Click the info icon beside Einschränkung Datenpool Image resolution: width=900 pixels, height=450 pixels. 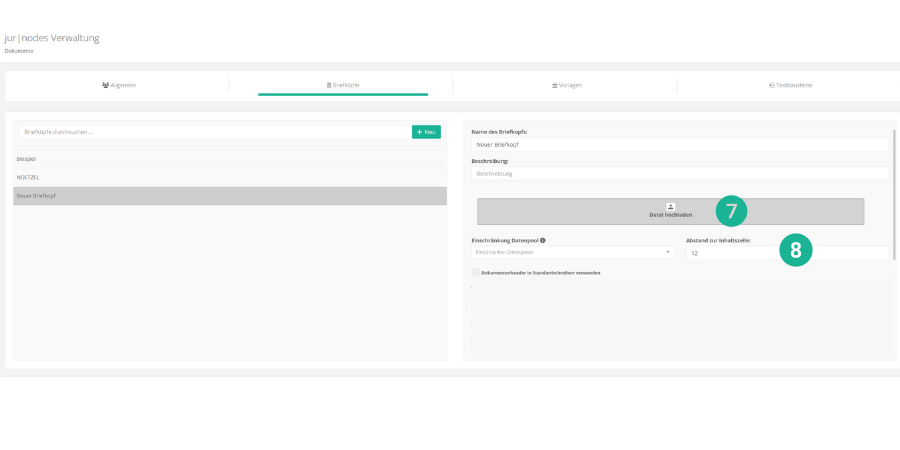(x=543, y=241)
